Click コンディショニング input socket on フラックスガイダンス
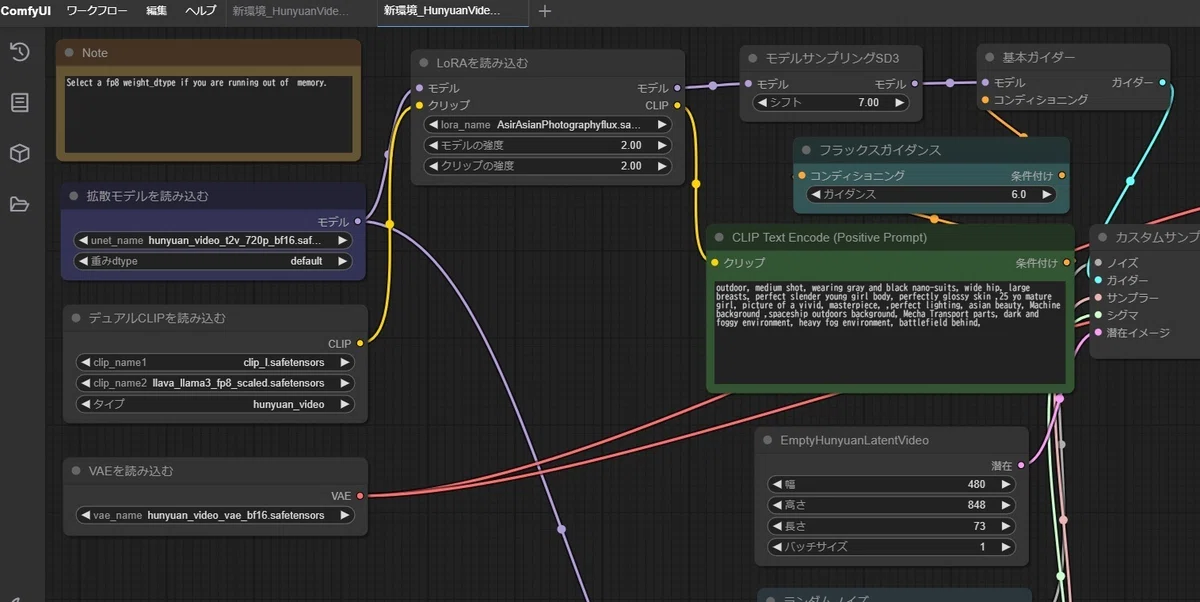This screenshot has width=1200, height=602. (x=802, y=176)
